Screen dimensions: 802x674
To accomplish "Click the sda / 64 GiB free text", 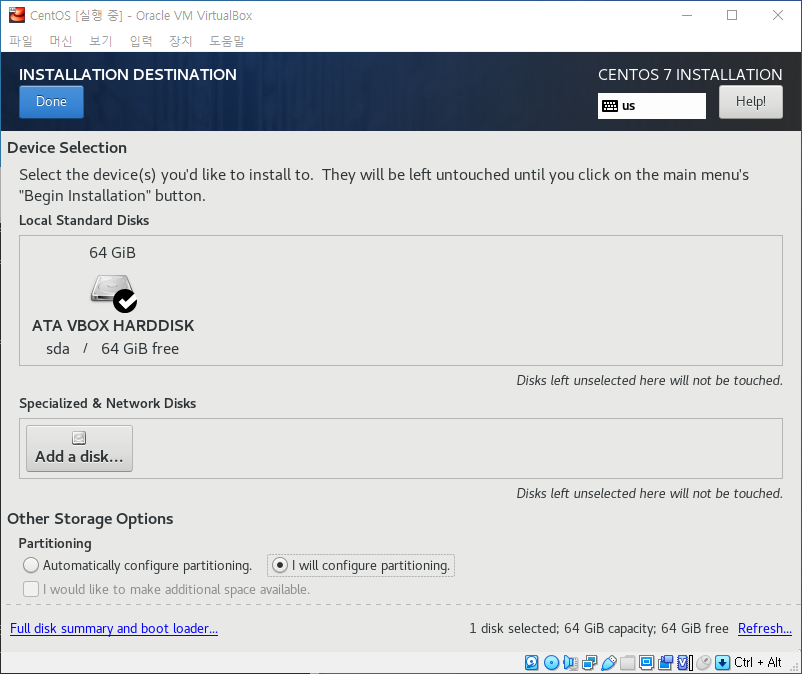I will [x=113, y=349].
